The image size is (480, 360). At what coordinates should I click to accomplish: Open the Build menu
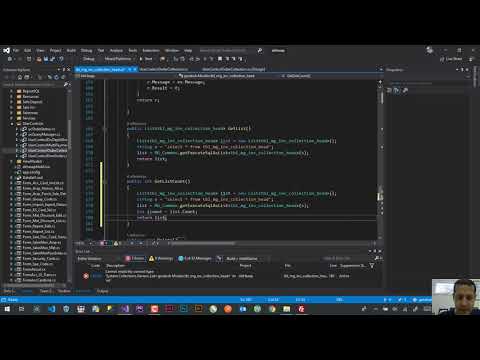(71, 51)
